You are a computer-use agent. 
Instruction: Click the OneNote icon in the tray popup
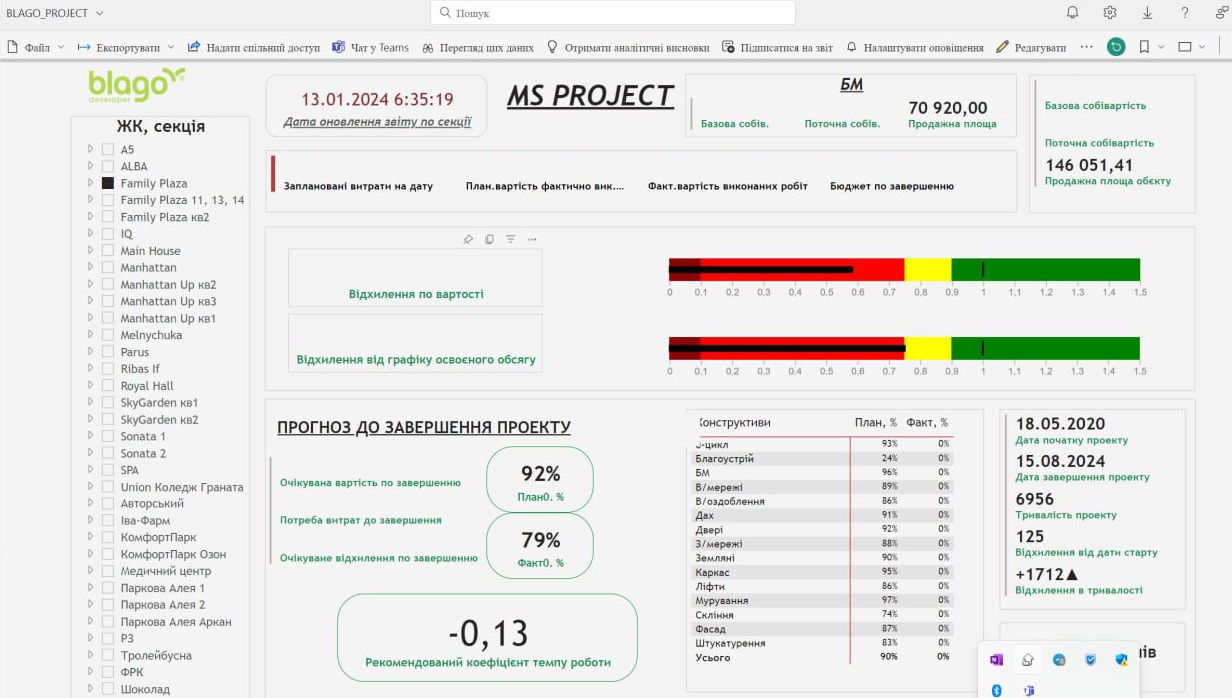pos(996,660)
